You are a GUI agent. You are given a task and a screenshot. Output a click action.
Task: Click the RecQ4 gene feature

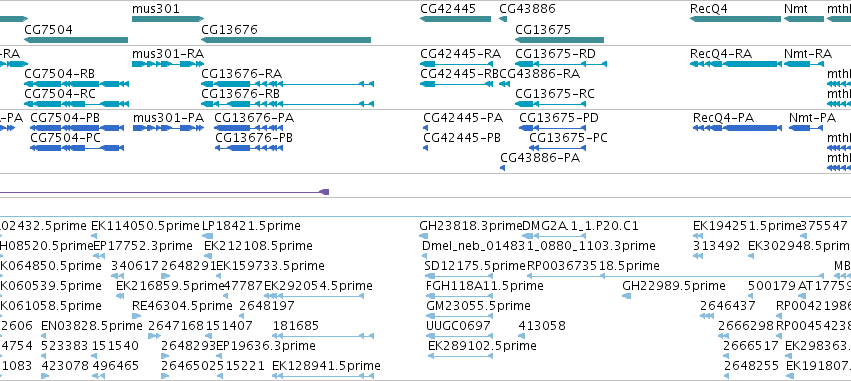735,19
